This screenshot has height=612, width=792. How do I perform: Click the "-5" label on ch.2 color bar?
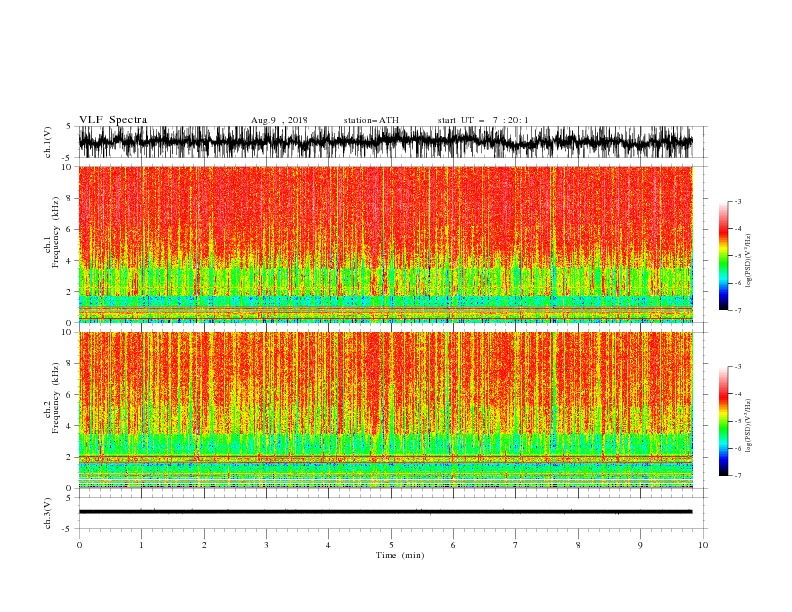(737, 421)
